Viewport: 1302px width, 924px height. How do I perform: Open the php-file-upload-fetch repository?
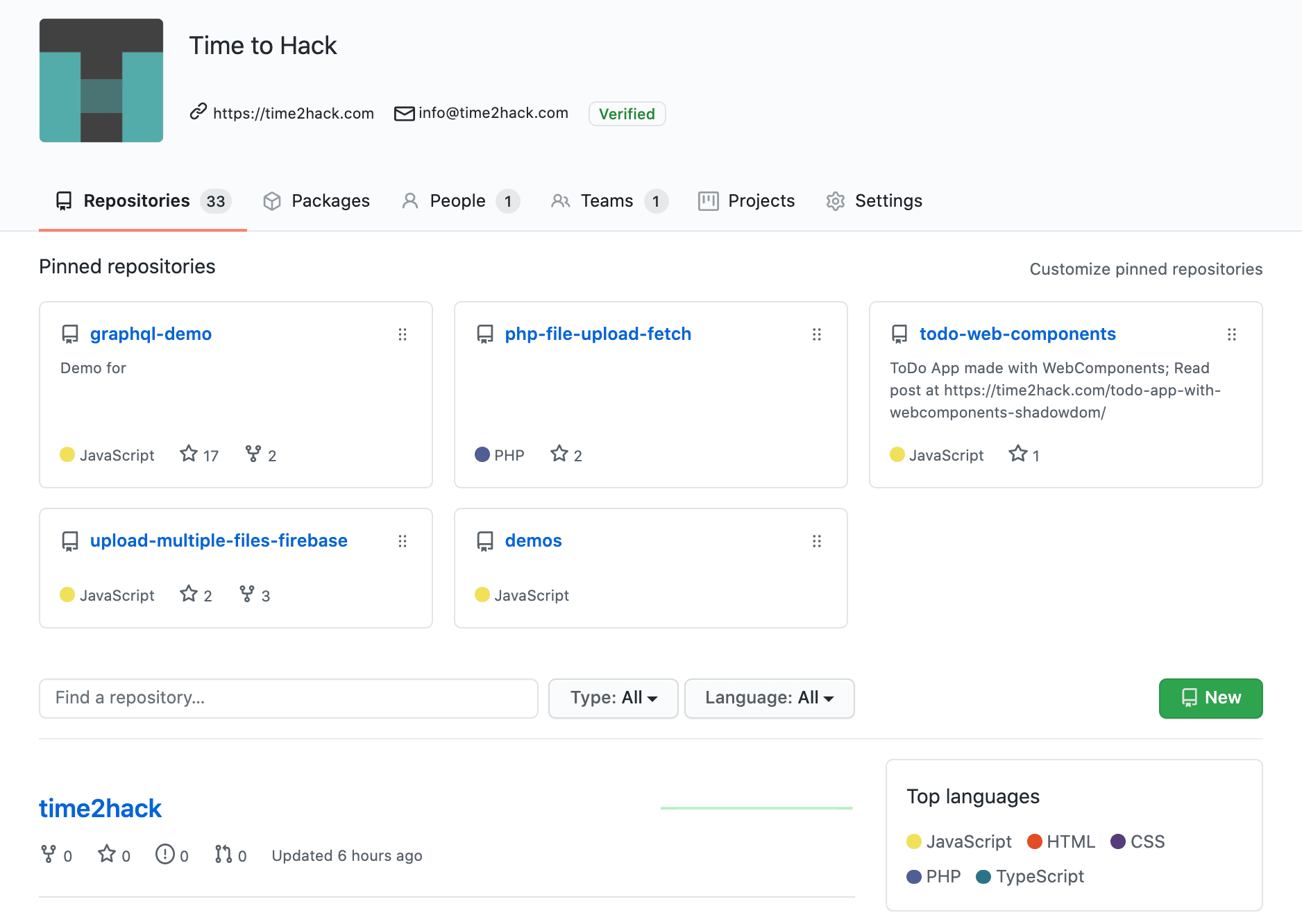click(598, 334)
